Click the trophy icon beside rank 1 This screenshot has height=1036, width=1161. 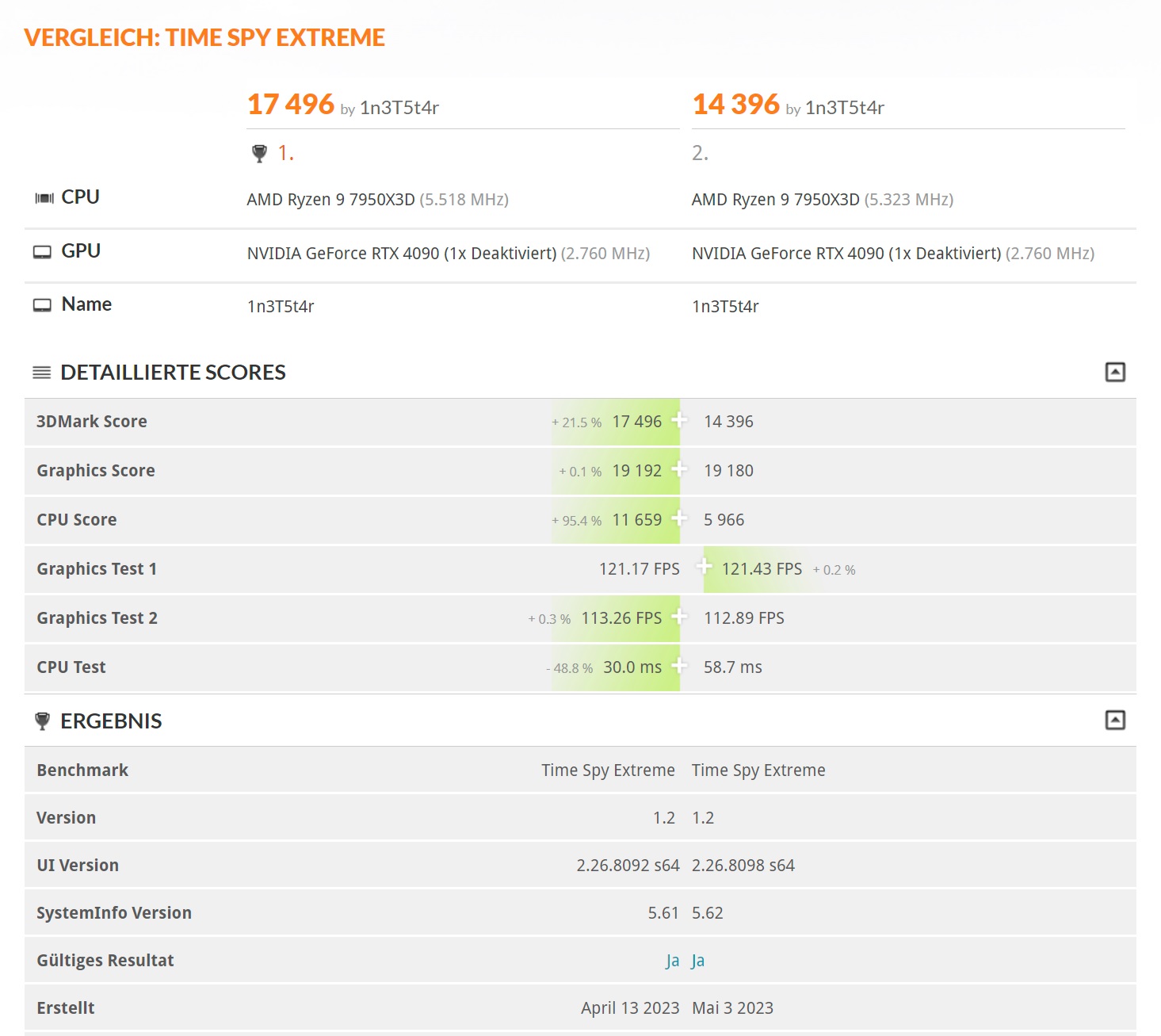tap(259, 153)
